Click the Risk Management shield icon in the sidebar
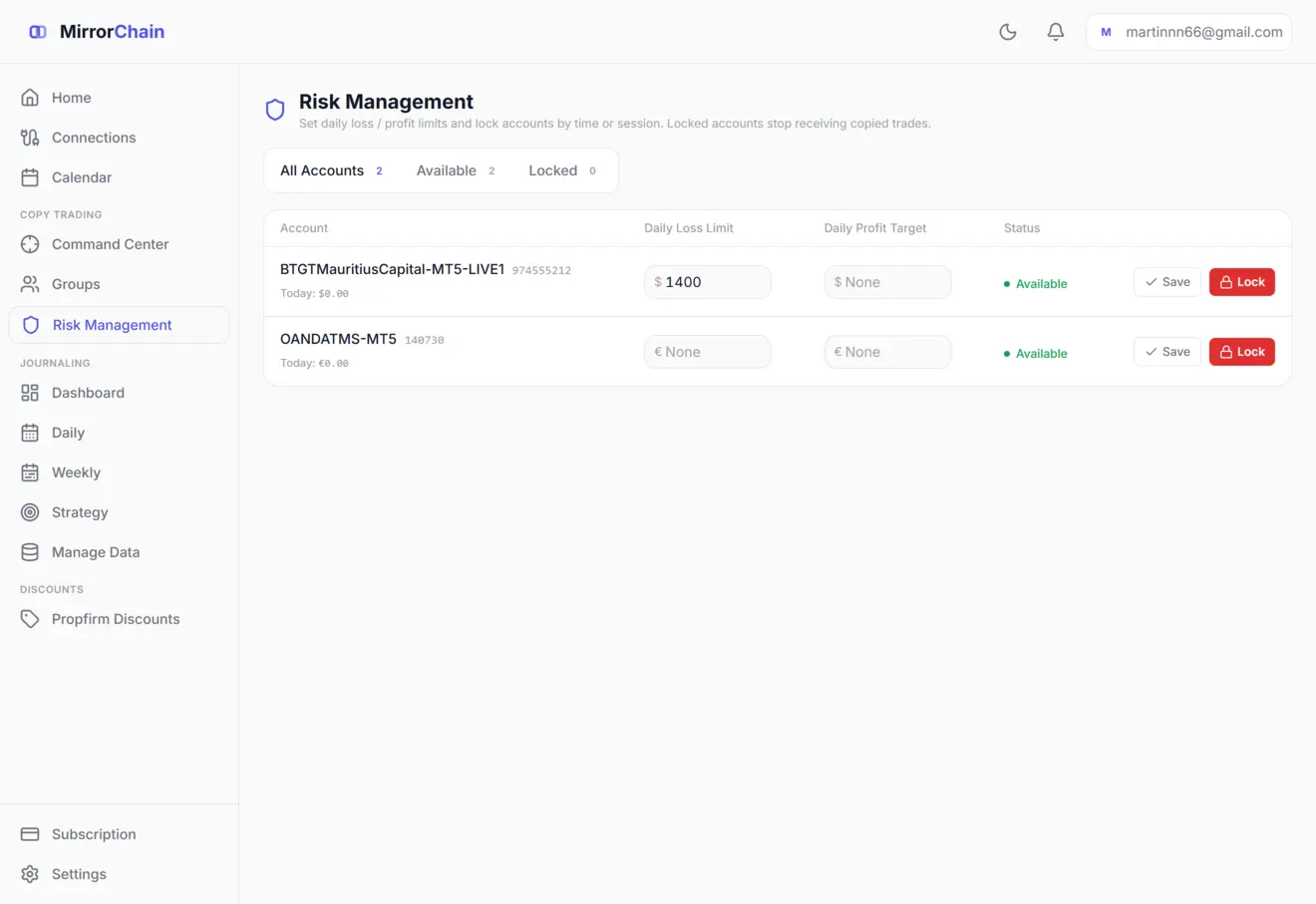 [31, 325]
